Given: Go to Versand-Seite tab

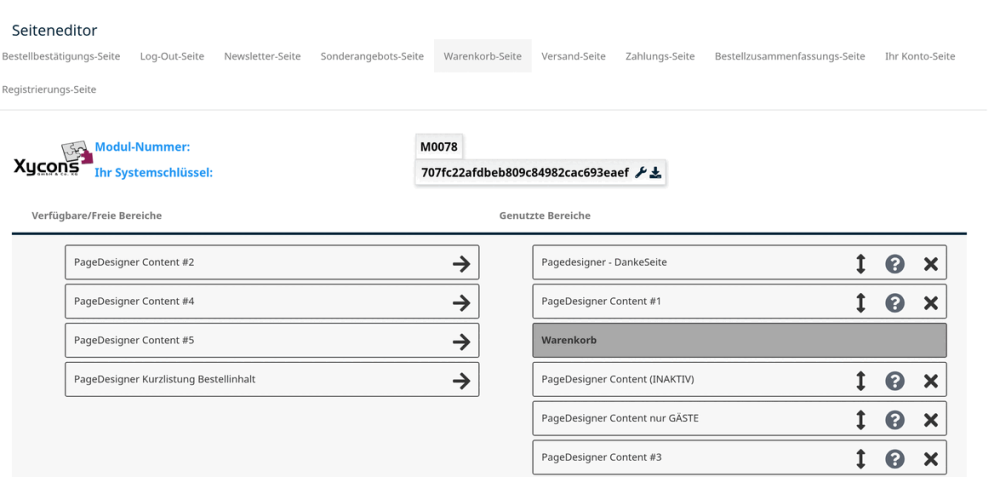Looking at the screenshot, I should point(573,56).
